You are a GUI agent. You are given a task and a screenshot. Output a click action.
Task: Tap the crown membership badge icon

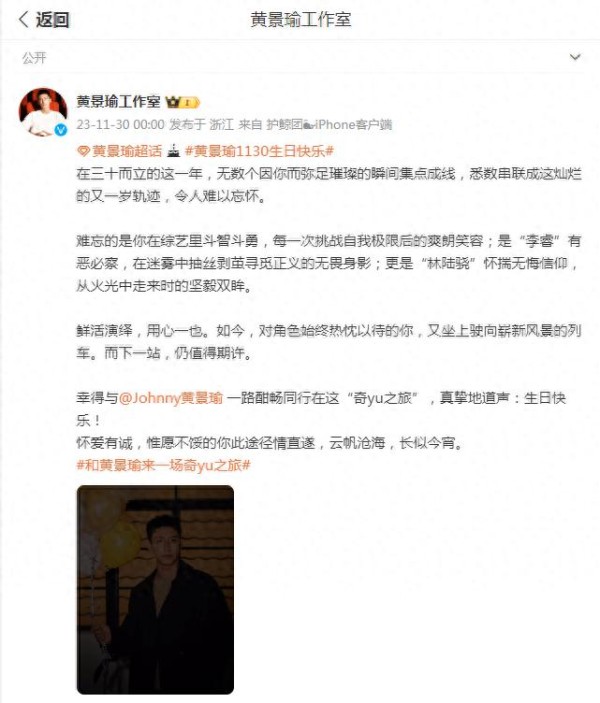182,102
